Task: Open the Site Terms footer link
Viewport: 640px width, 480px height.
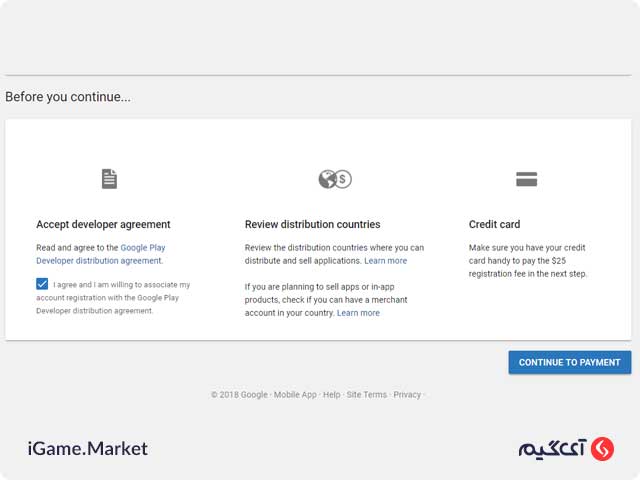Action: coord(367,395)
